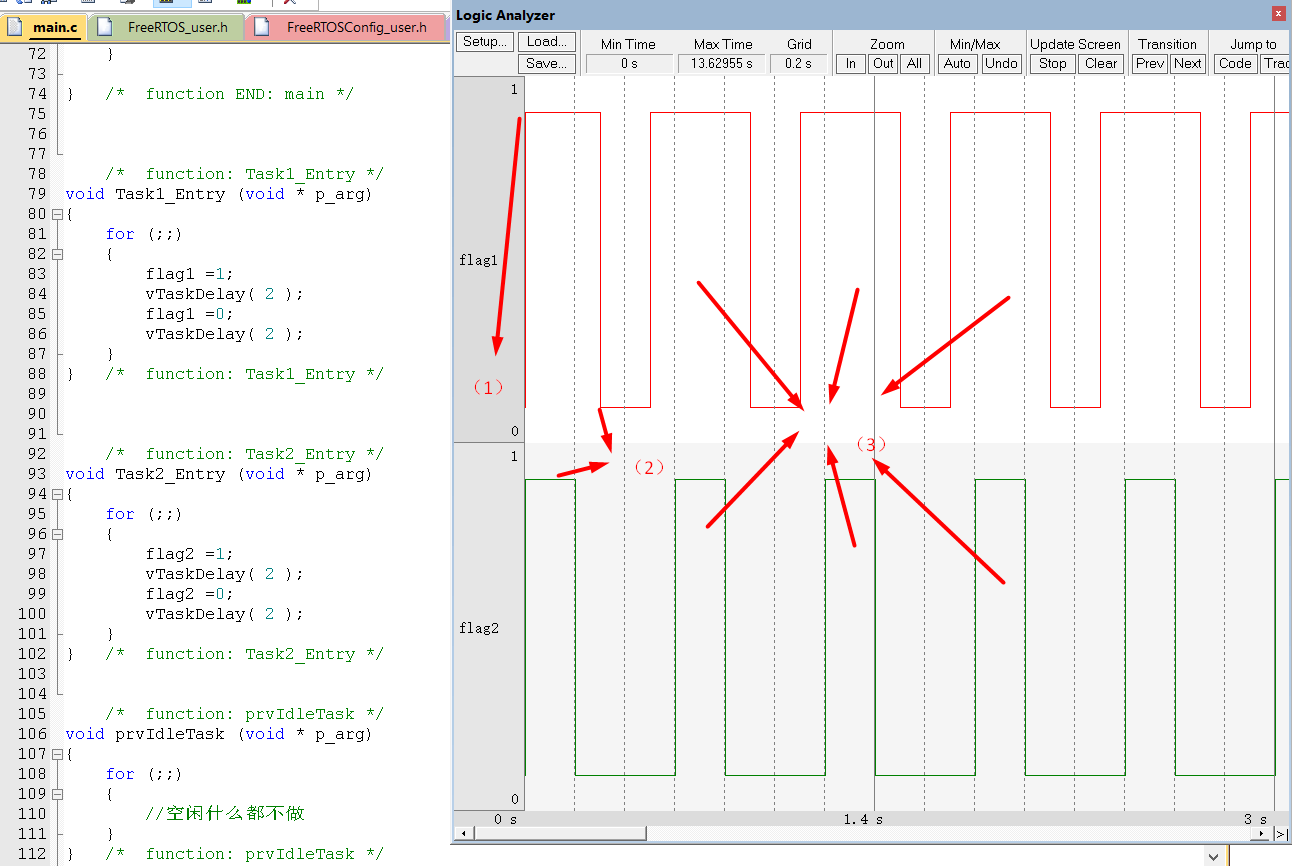Screen dimensions: 1292x866
Task: Click the vTaskDelay( 2 ) call on line 98
Action: coord(224,574)
